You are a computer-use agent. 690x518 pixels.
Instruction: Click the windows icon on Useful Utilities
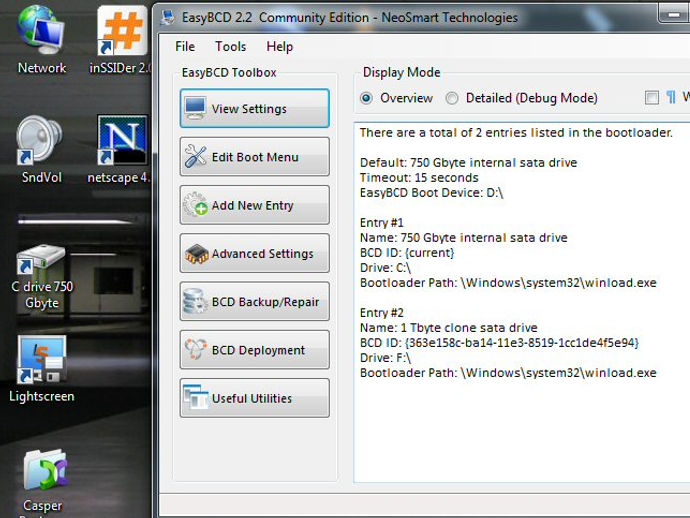[196, 397]
